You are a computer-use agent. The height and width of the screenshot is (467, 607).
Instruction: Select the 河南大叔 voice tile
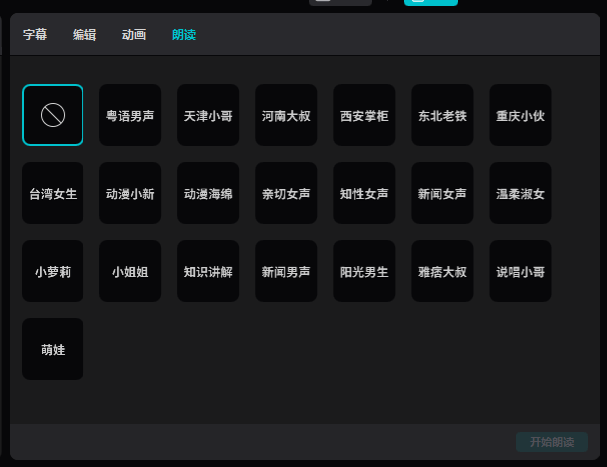(x=286, y=115)
